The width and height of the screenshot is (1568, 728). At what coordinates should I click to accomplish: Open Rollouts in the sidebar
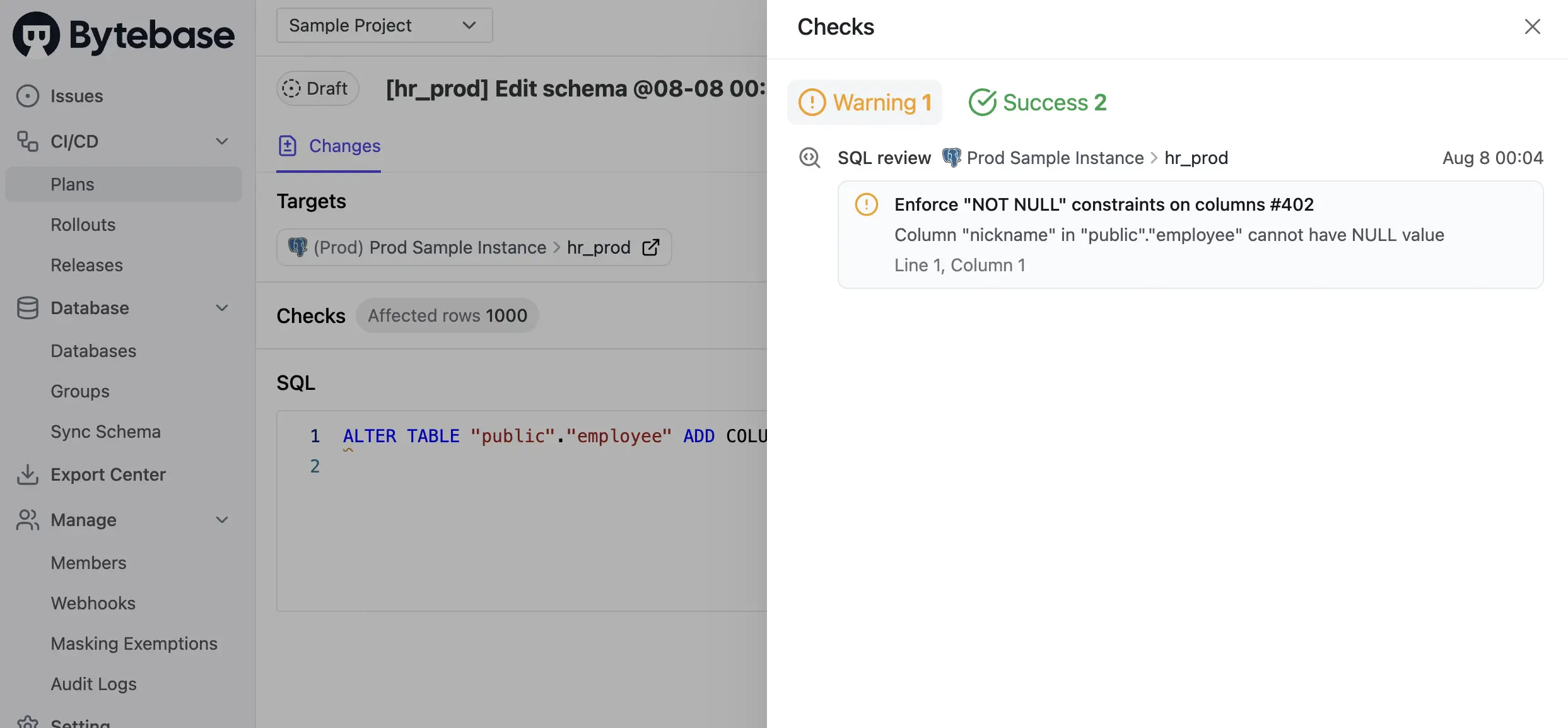[83, 225]
